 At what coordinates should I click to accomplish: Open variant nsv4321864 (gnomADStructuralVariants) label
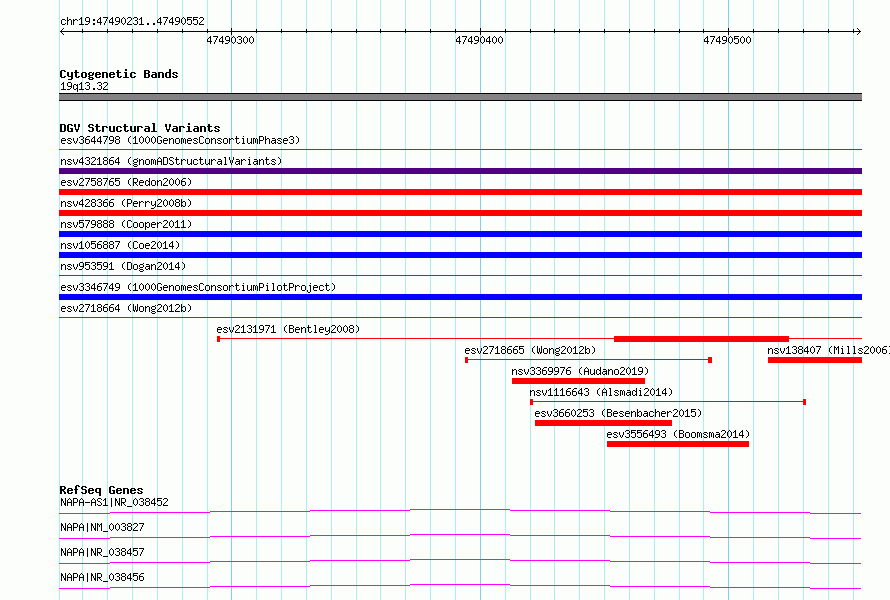171,161
